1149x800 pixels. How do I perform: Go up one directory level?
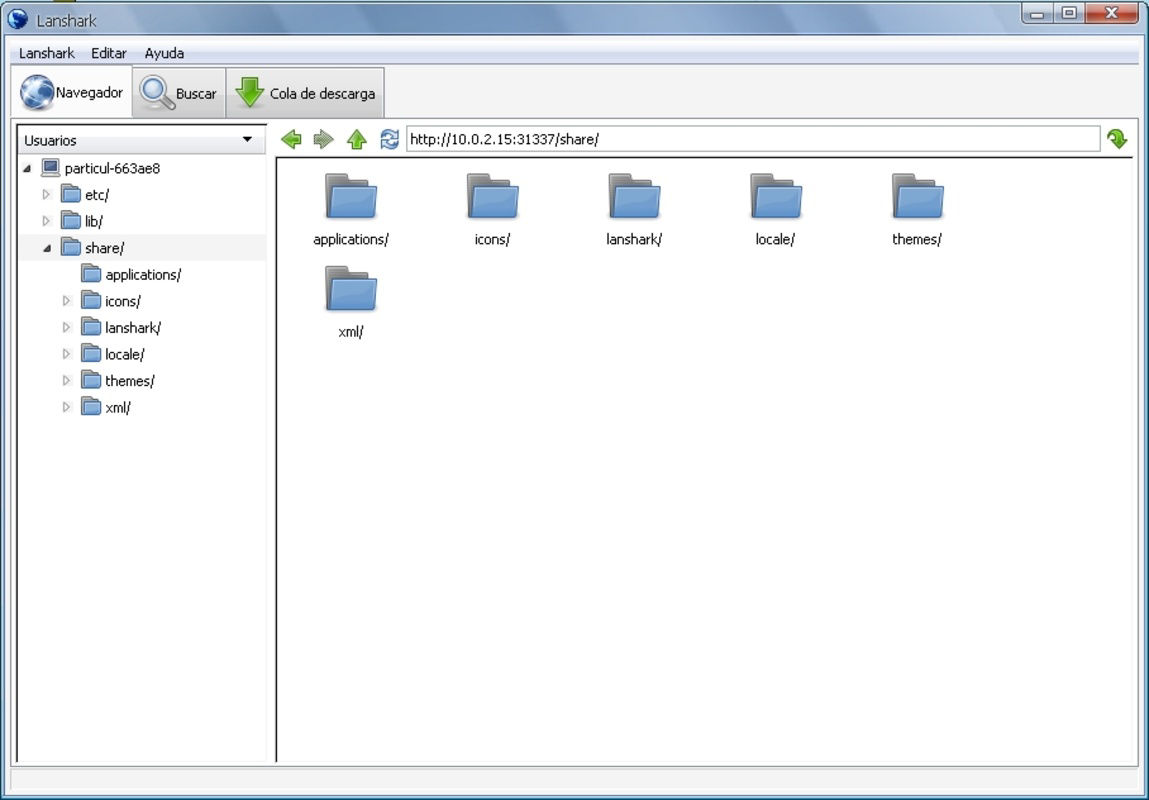[x=357, y=139]
